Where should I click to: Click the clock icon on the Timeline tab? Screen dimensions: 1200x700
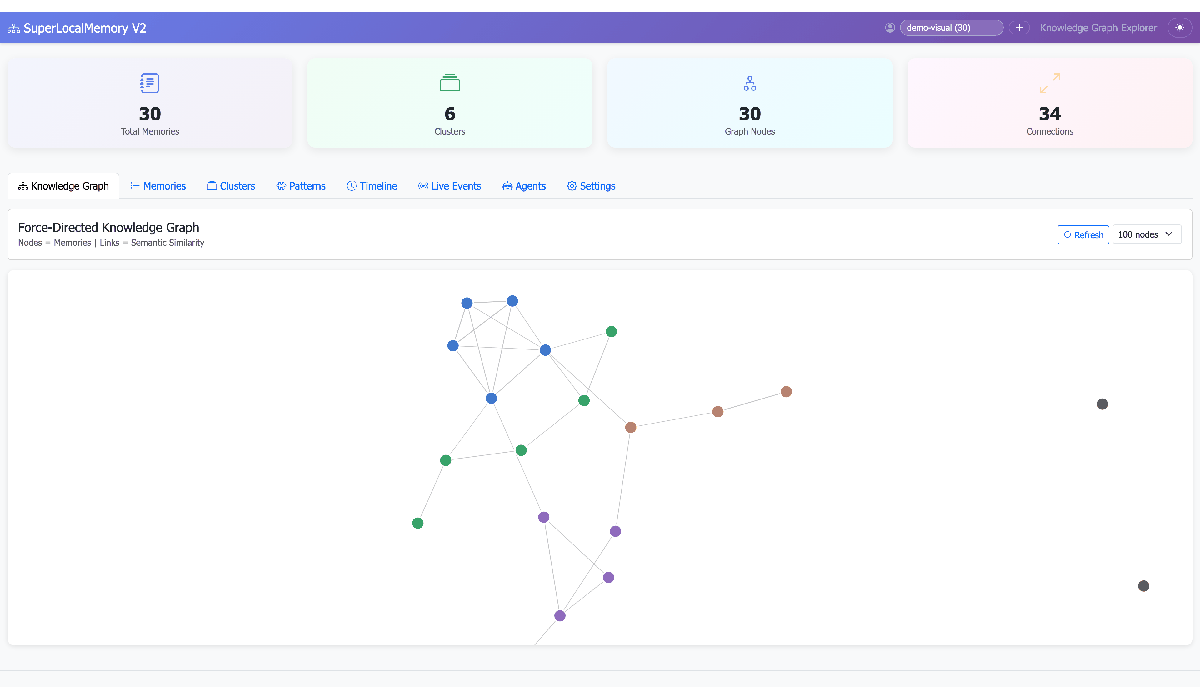pos(352,185)
